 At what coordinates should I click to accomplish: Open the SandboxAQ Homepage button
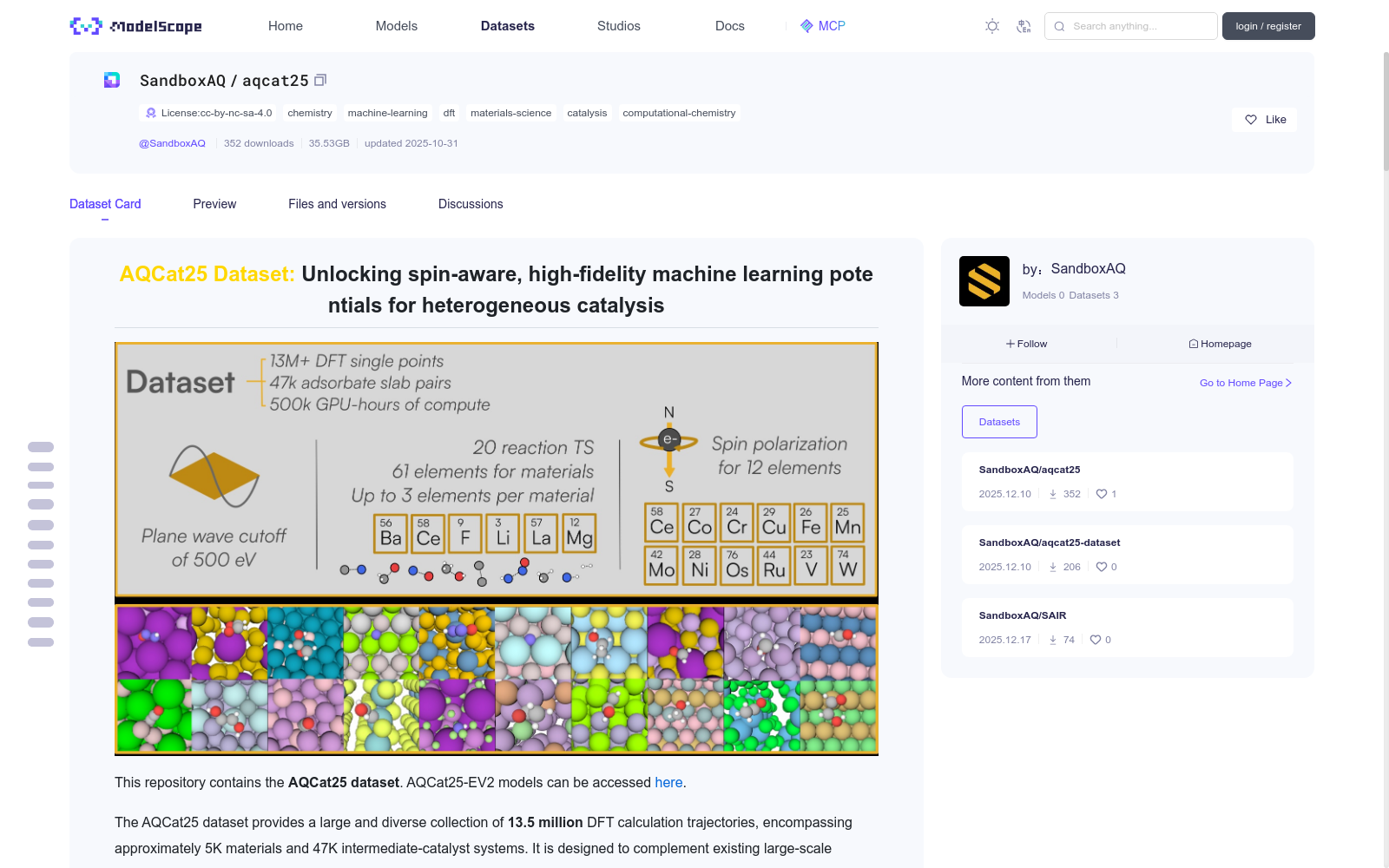1221,344
